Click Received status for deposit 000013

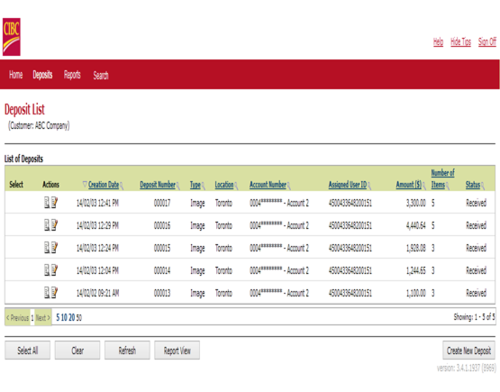tap(476, 293)
